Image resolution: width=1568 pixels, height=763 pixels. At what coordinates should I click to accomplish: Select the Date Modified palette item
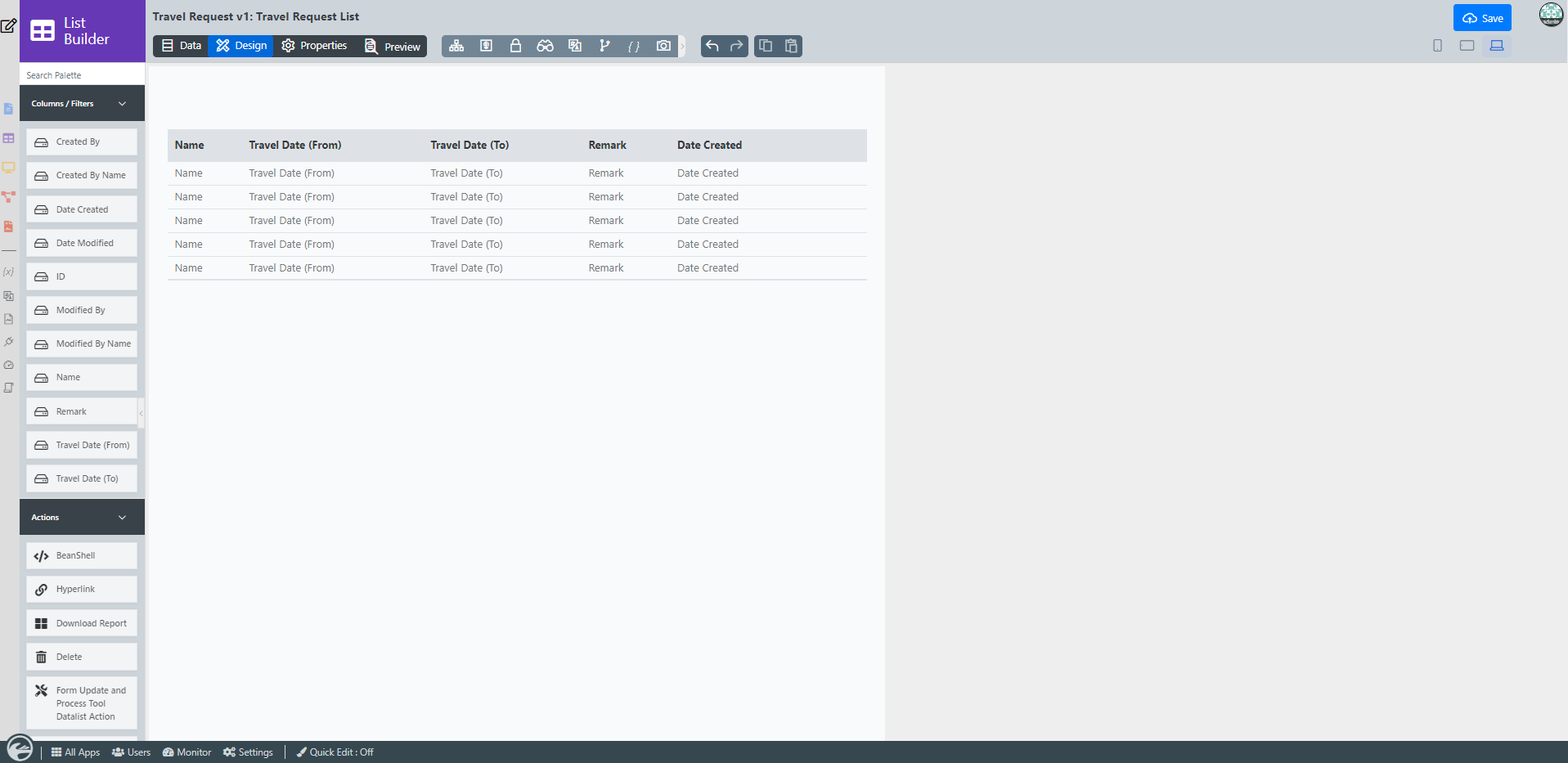tap(82, 243)
